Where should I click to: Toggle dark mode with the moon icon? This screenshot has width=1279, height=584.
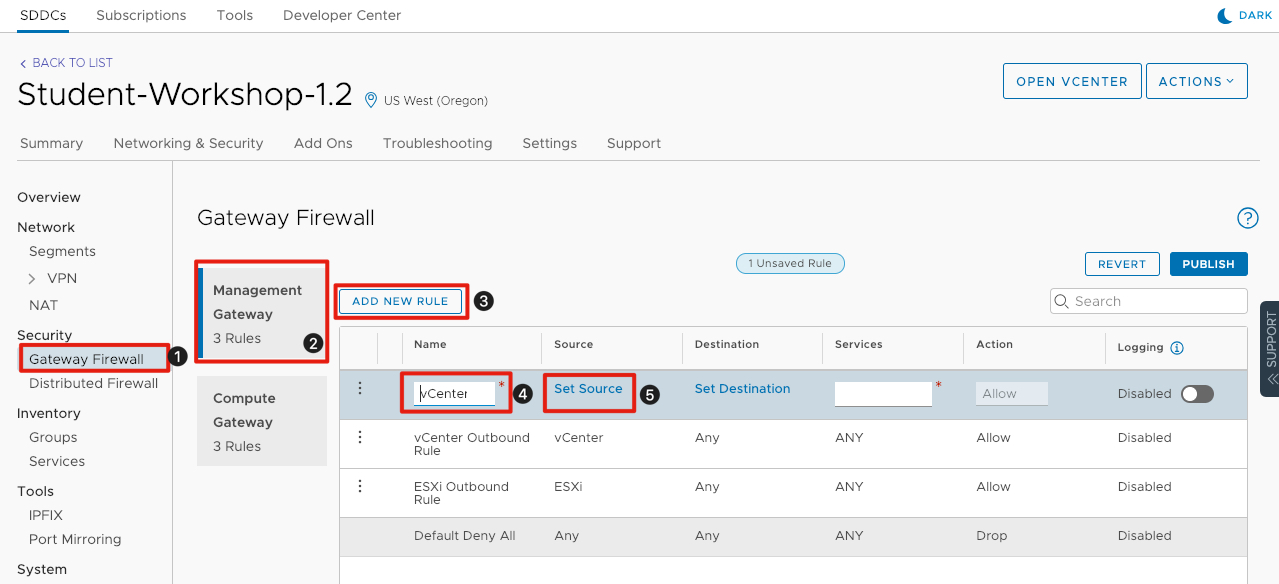[x=1224, y=16]
